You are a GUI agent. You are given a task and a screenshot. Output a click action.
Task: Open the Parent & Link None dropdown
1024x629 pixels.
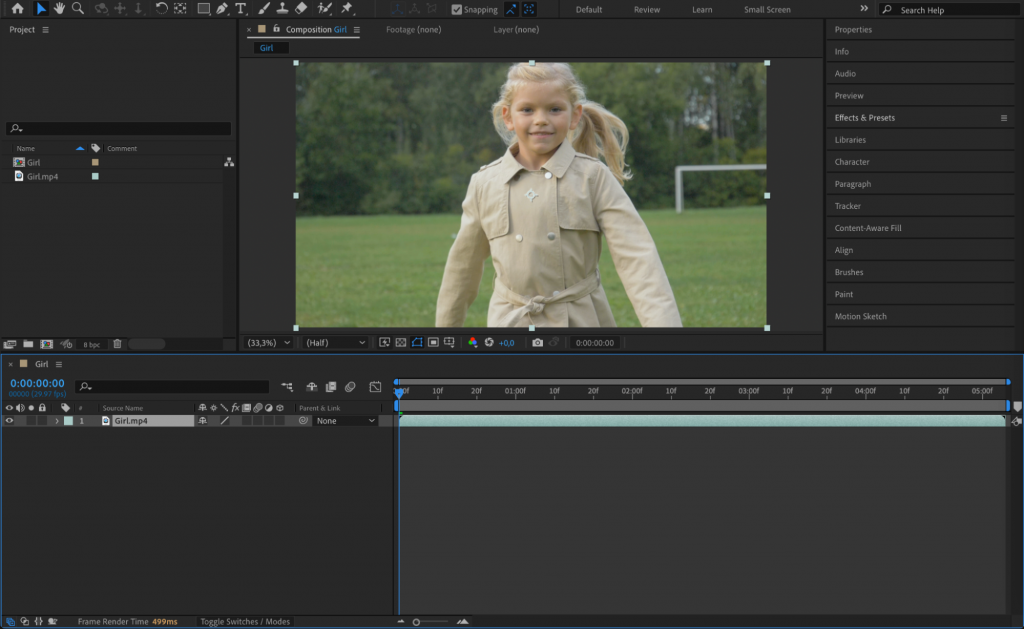tap(345, 420)
